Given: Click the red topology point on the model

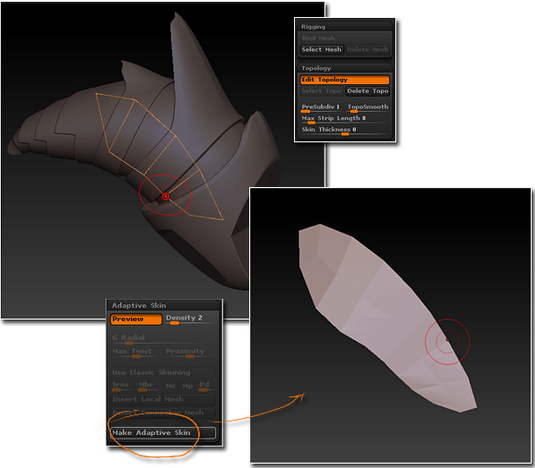Looking at the screenshot, I should point(165,196).
